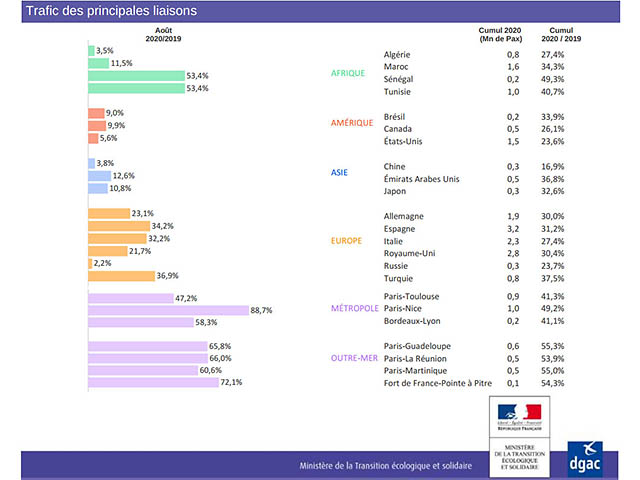This screenshot has width=640, height=480.
Task: Select the OUTRE-MER category label
Action: (354, 357)
